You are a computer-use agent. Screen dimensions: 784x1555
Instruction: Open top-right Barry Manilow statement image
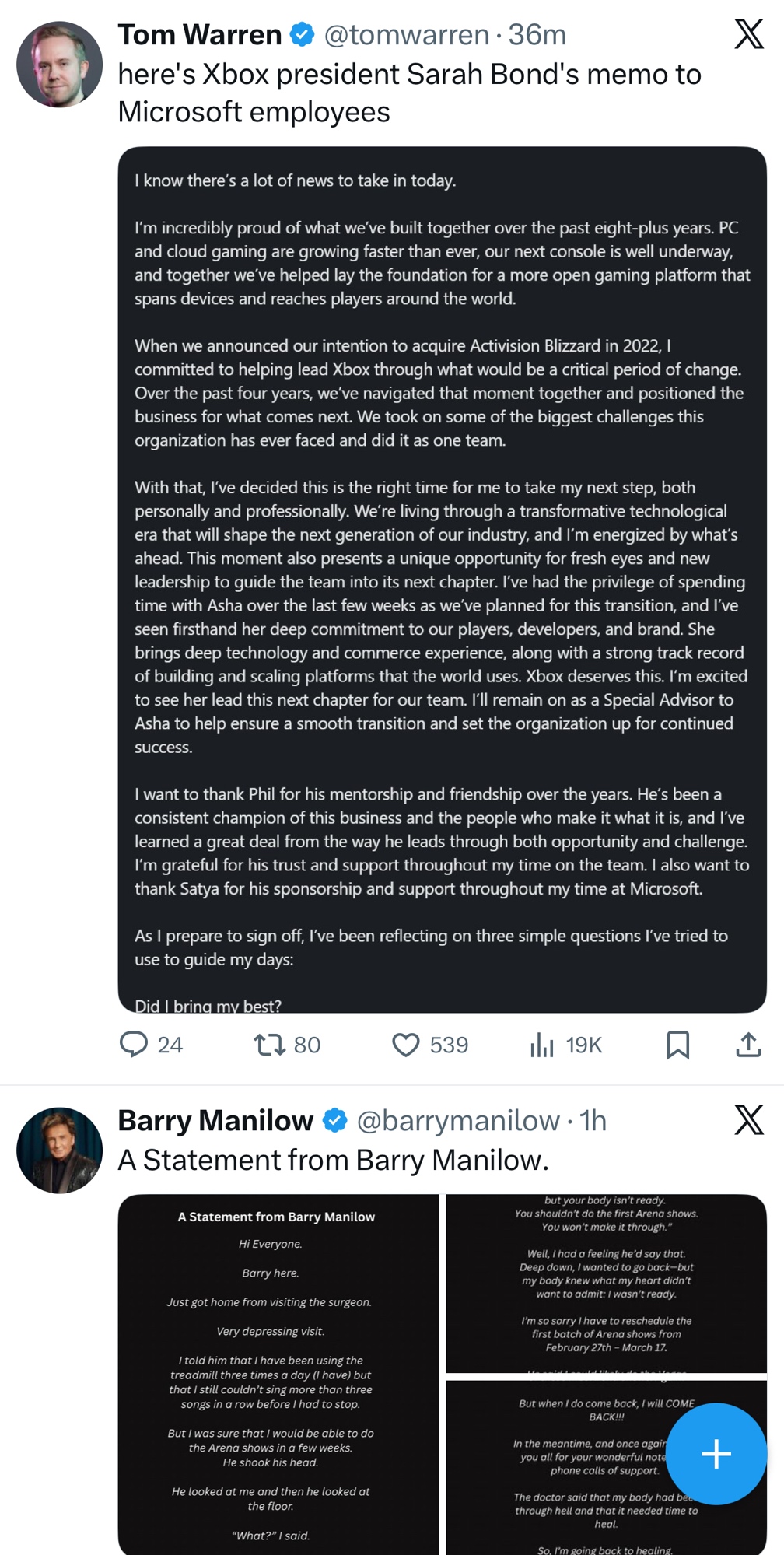[x=606, y=1283]
